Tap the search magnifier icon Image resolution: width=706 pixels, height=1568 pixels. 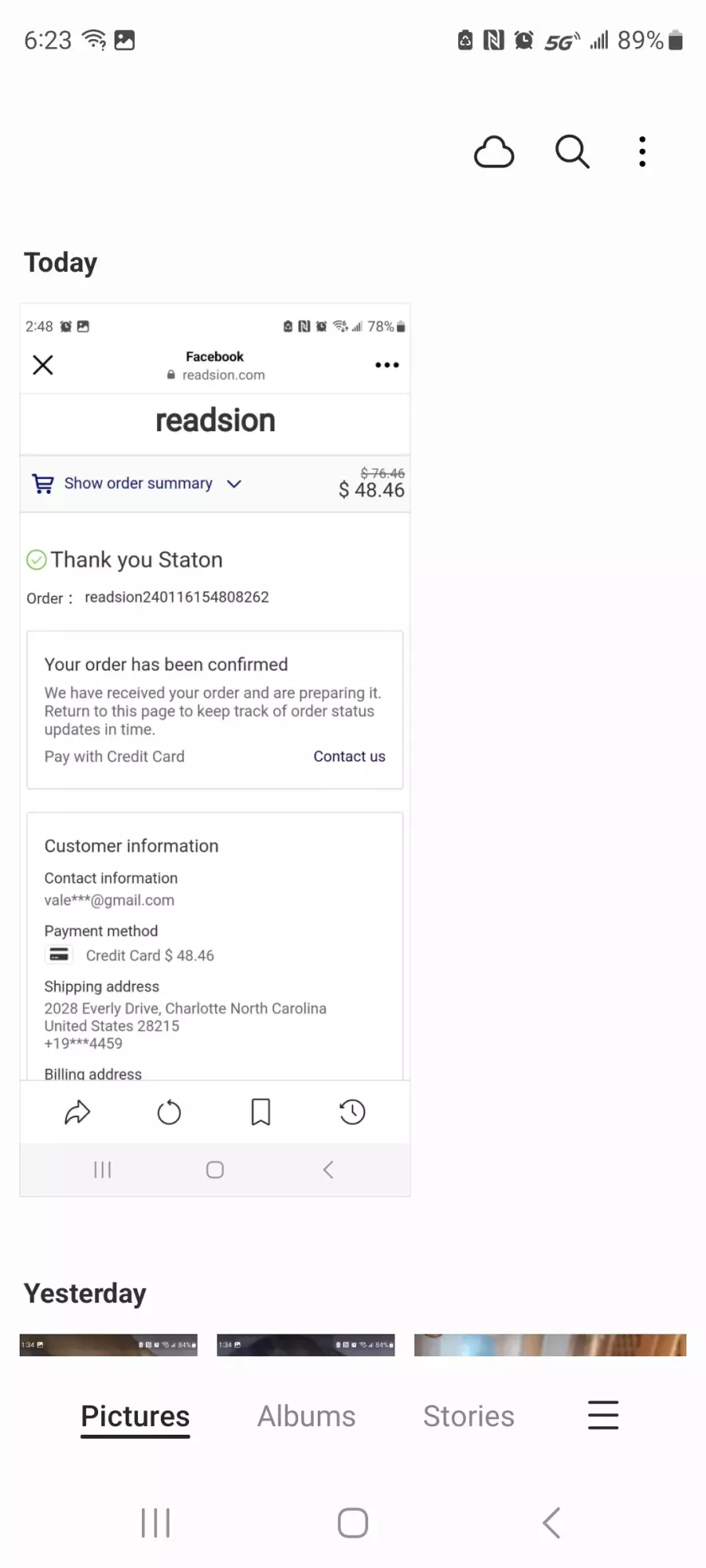point(572,151)
